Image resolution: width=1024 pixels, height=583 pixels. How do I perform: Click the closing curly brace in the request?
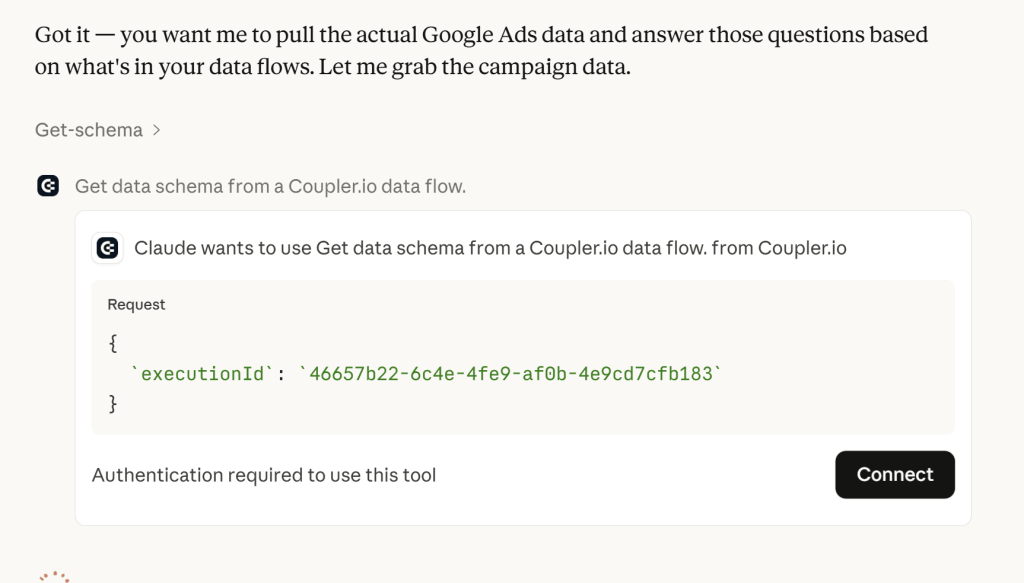point(113,404)
